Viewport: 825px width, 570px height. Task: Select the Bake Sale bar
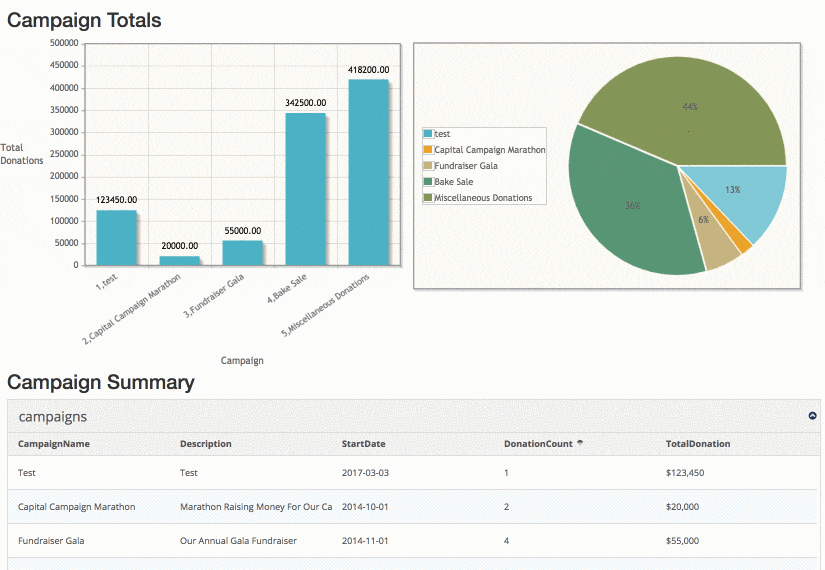[x=306, y=189]
